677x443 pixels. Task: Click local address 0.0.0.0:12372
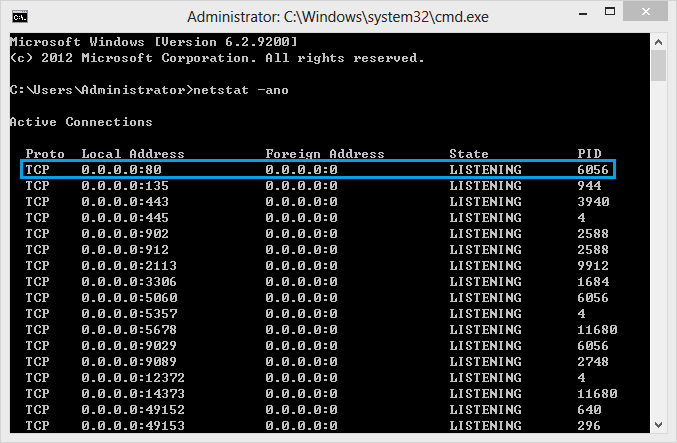pyautogui.click(x=133, y=377)
